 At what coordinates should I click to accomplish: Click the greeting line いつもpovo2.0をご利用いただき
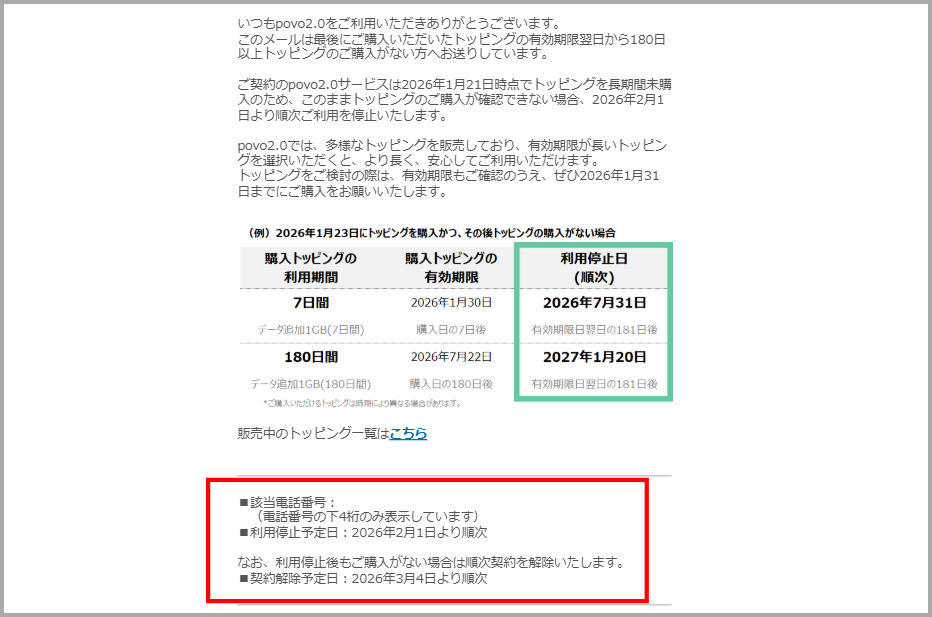[399, 23]
